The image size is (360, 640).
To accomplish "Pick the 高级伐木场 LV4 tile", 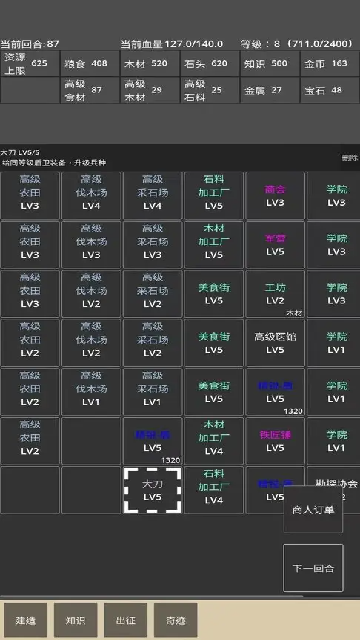I will tap(91, 196).
